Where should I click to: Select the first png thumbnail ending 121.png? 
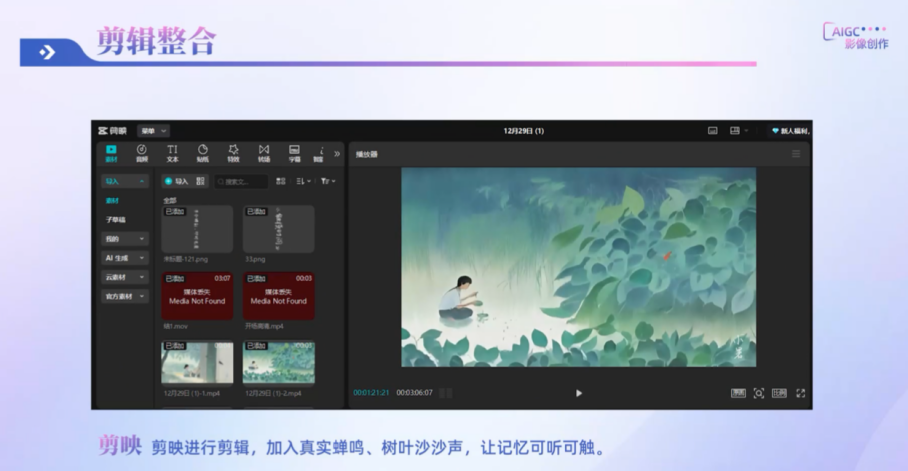(197, 229)
